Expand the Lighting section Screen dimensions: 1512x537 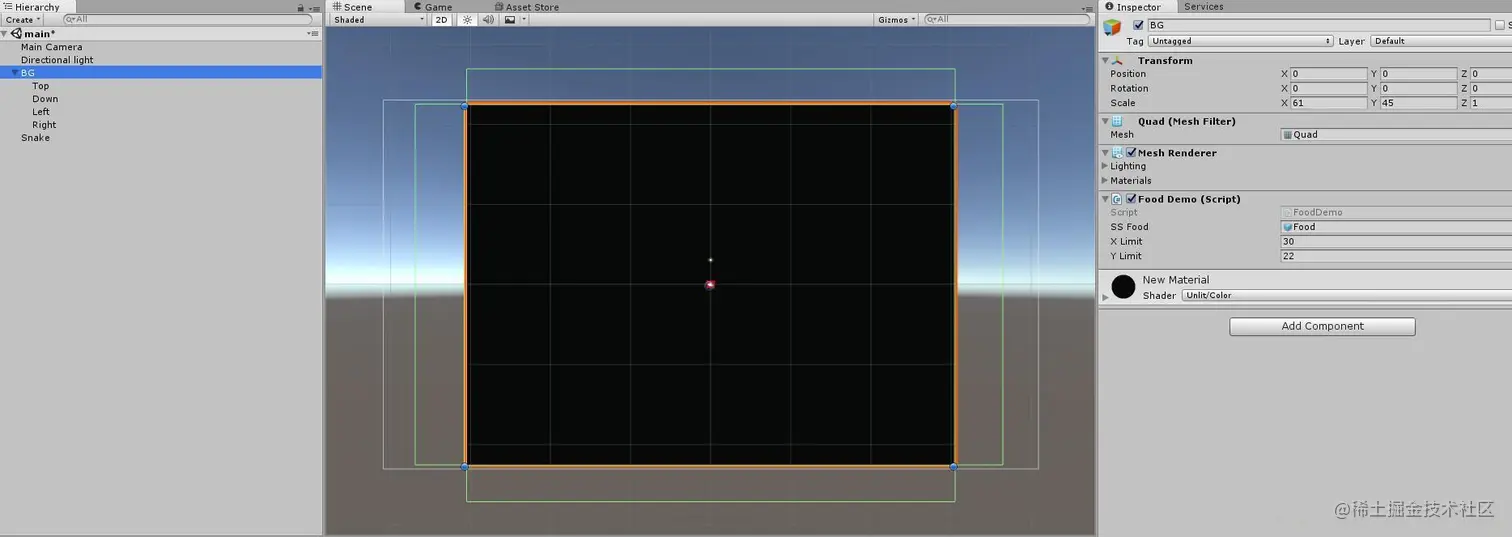(1105, 166)
